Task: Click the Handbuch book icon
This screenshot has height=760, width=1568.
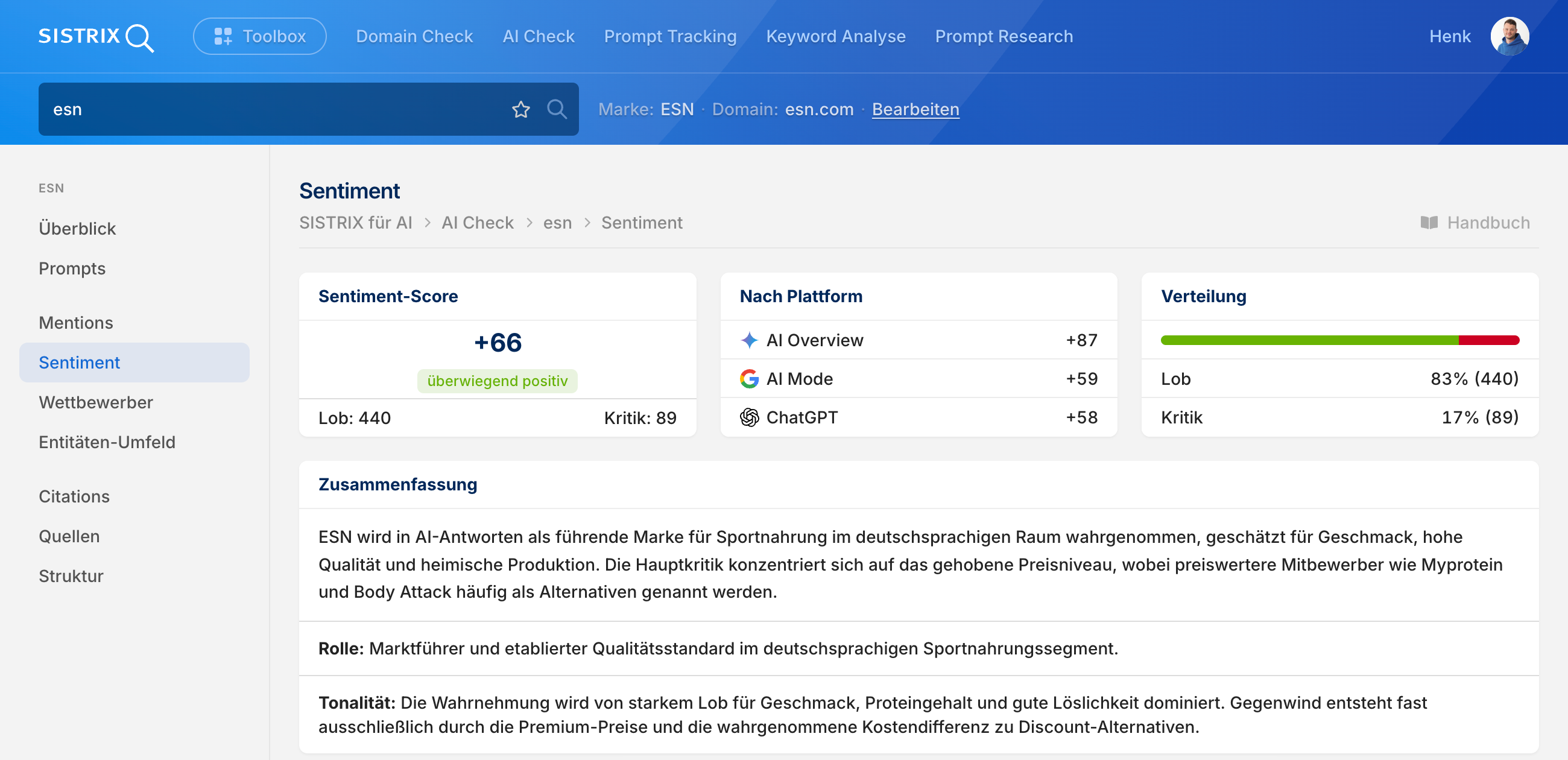Action: coord(1429,223)
